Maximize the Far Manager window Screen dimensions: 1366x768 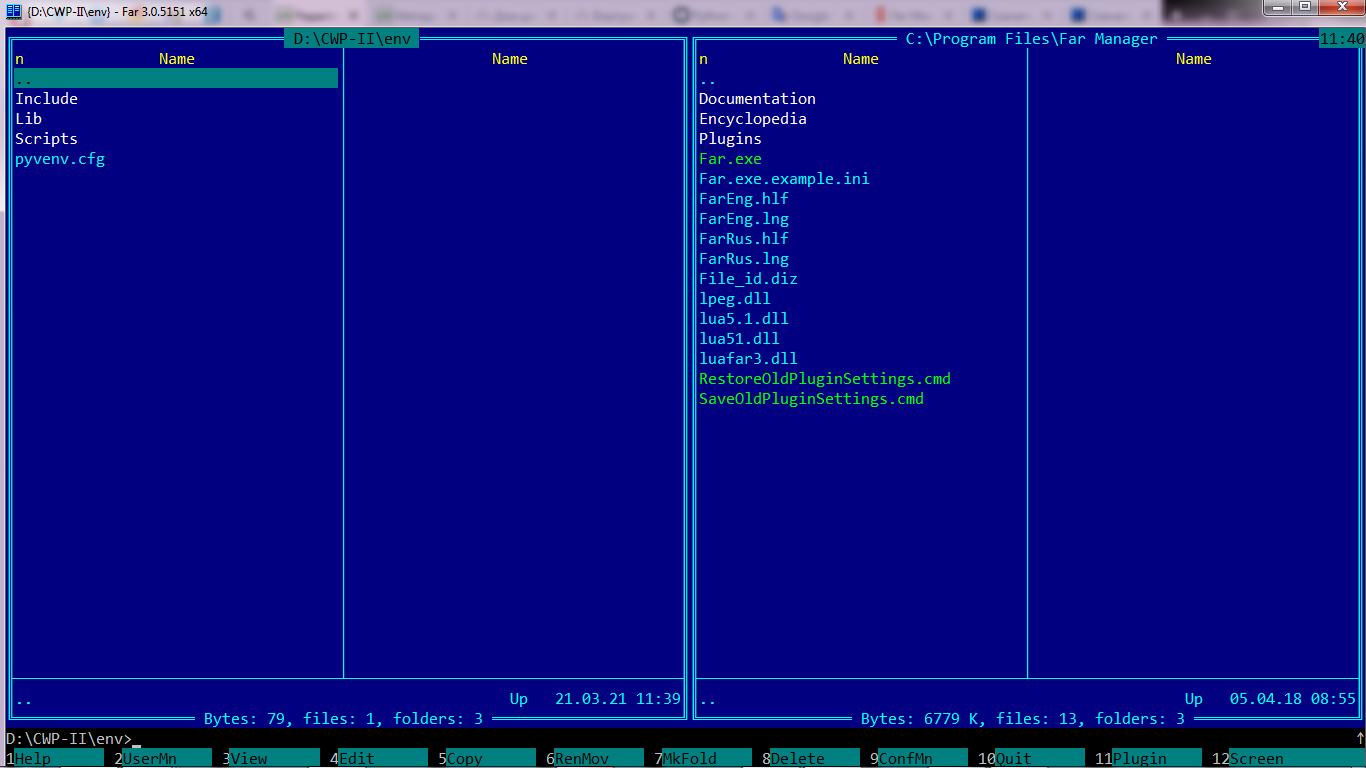(x=1305, y=7)
